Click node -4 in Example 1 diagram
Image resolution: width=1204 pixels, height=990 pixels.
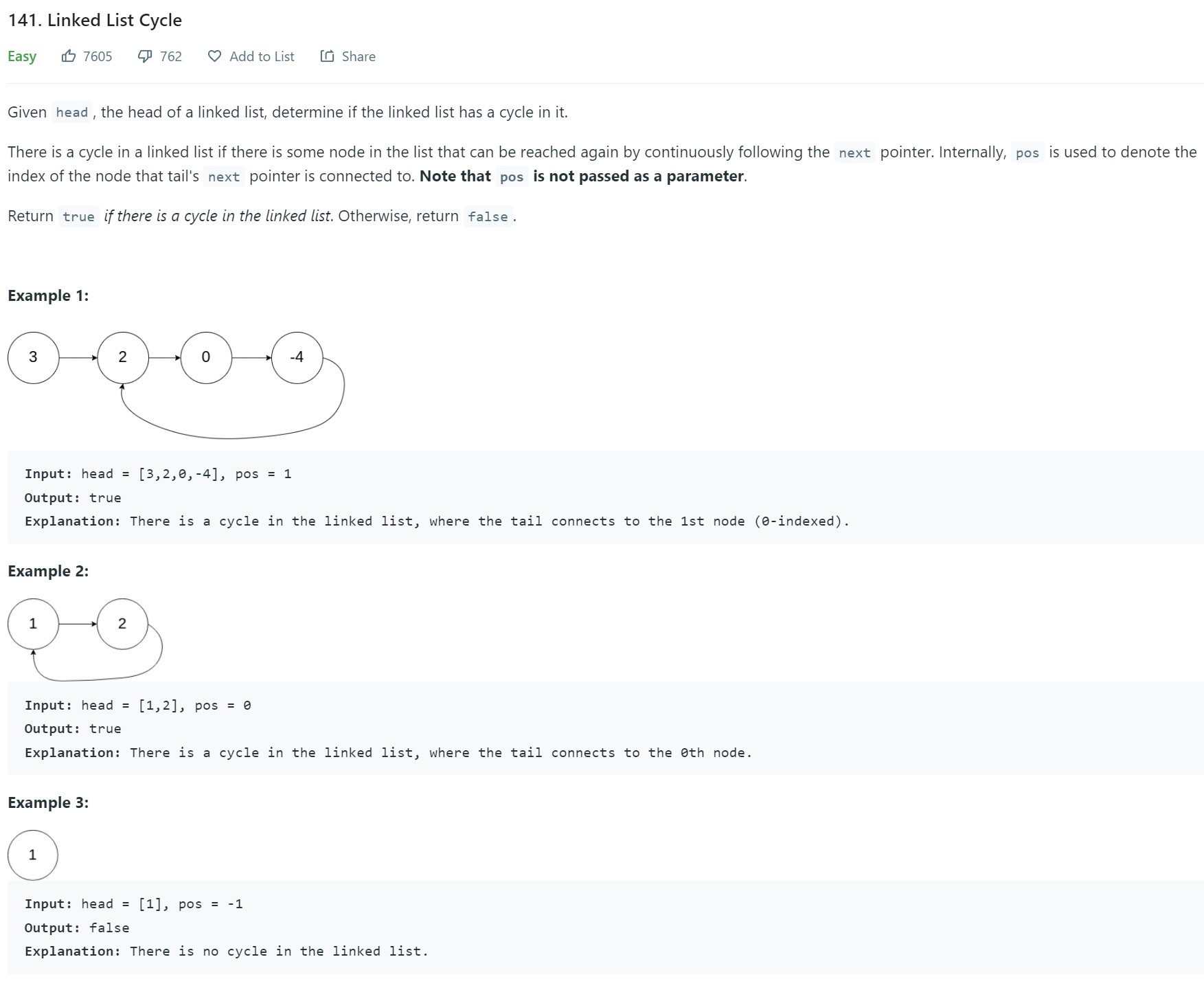coord(297,357)
